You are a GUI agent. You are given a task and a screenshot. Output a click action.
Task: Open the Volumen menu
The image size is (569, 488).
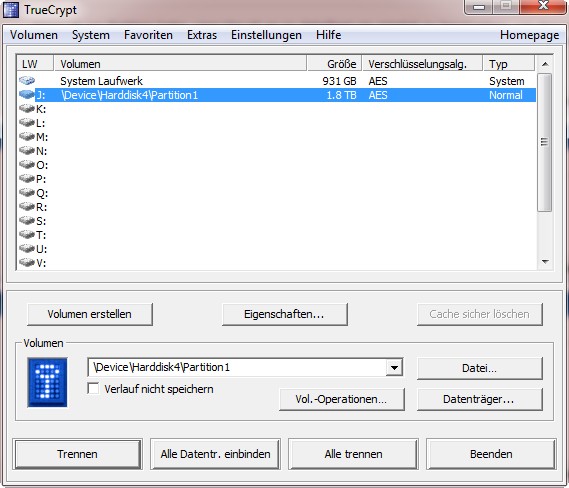click(x=34, y=35)
